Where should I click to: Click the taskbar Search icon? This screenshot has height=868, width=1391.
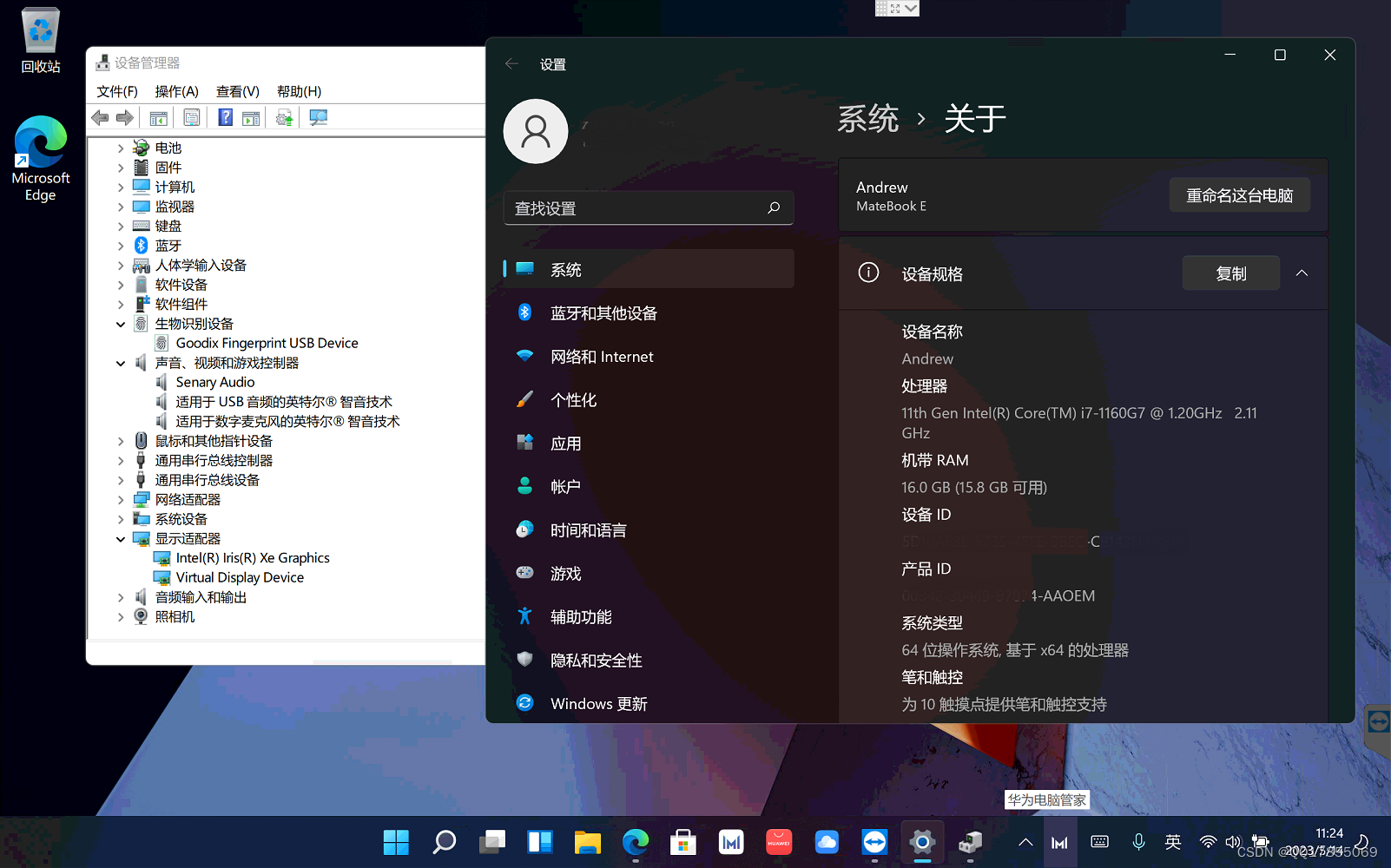click(x=444, y=841)
